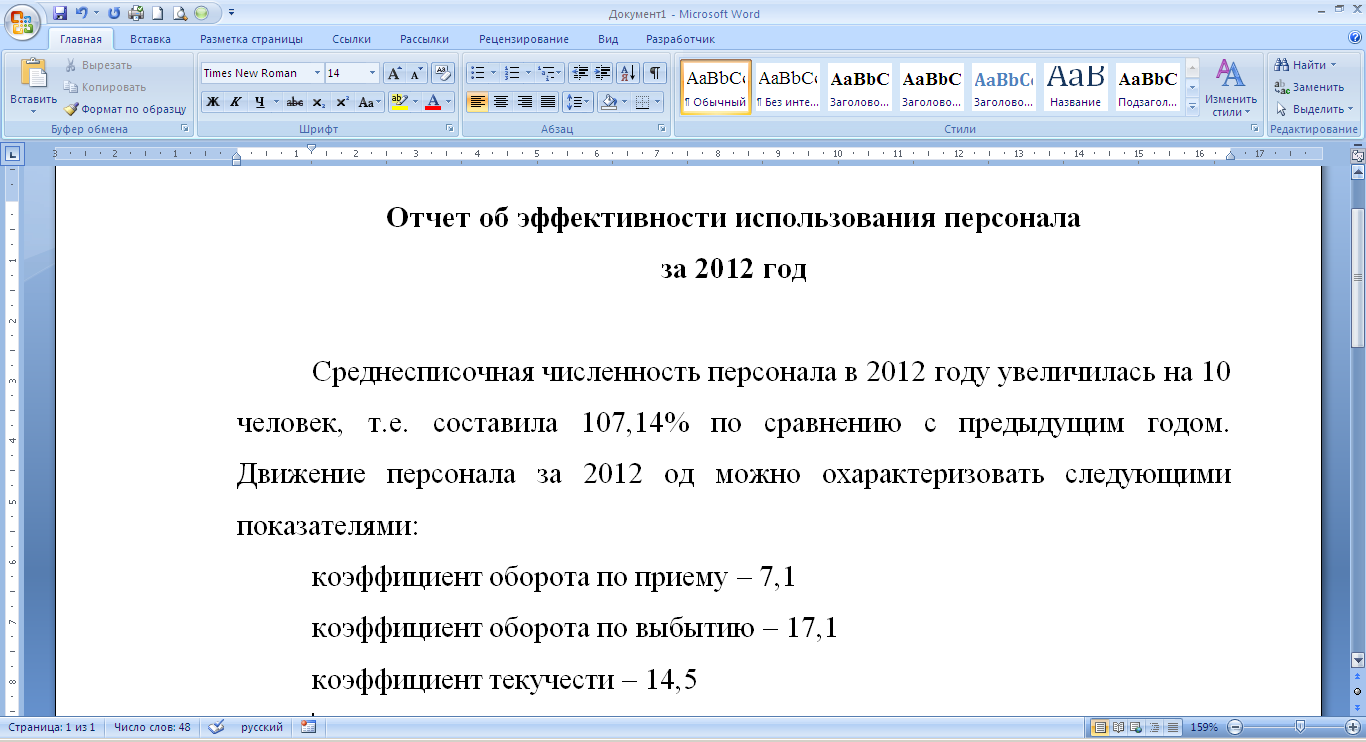Zoom out with minus button
The image size is (1366, 742).
click(1235, 727)
